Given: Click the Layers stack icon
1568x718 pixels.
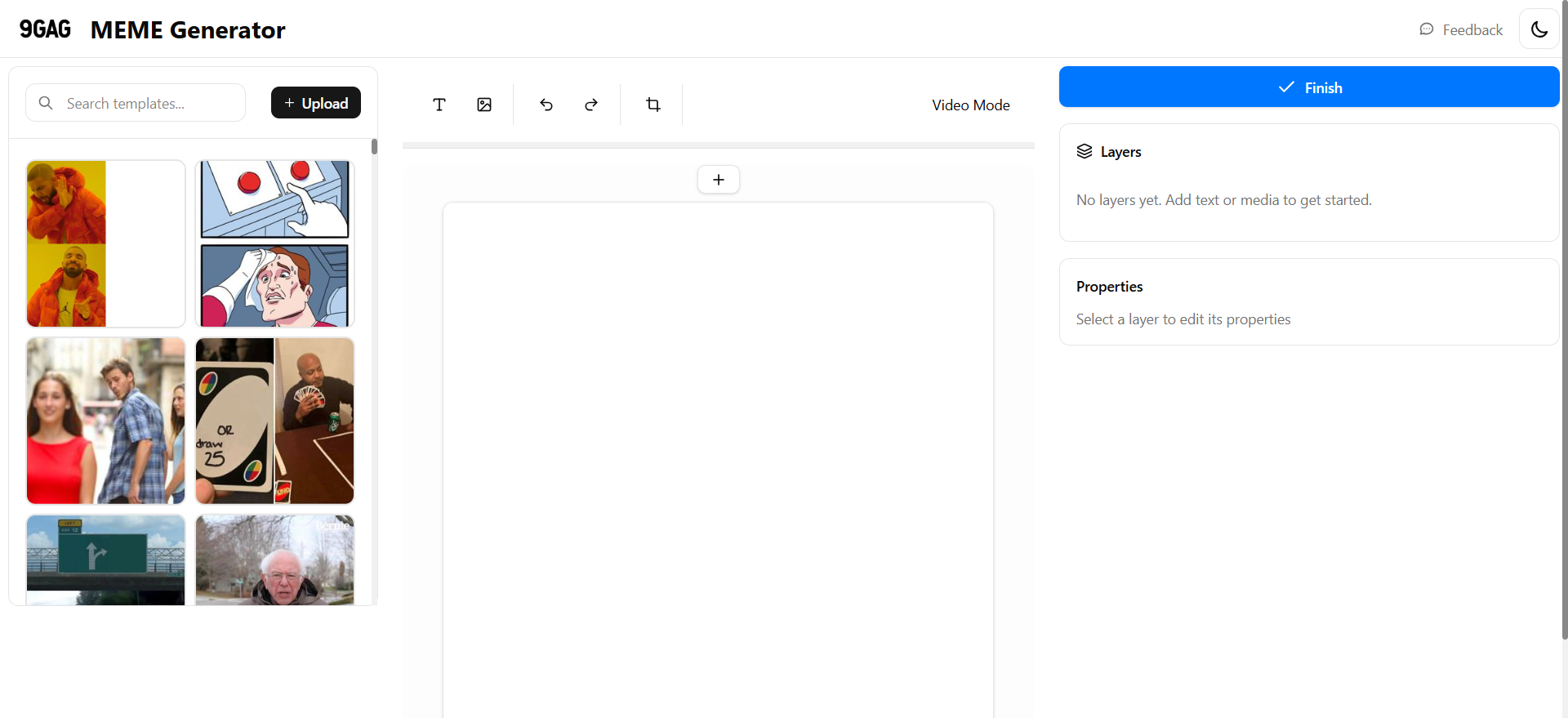Looking at the screenshot, I should [x=1085, y=151].
